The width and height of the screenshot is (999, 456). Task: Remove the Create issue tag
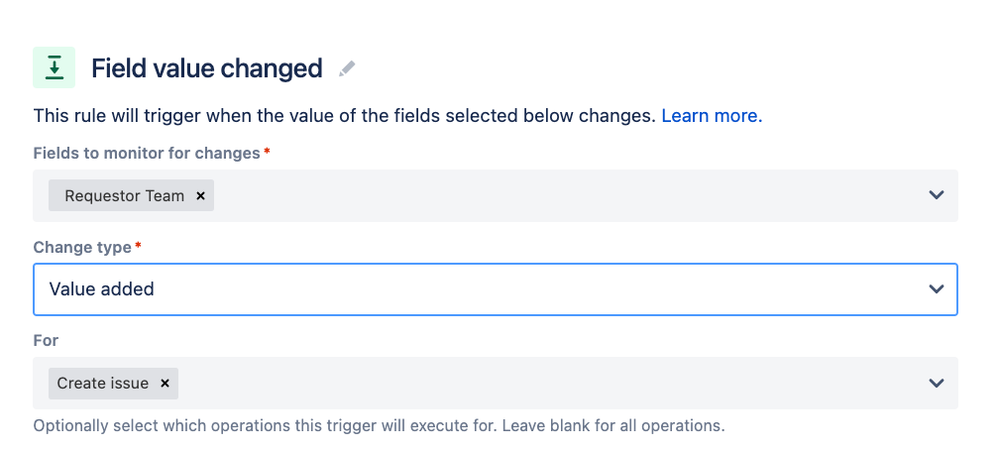point(164,383)
